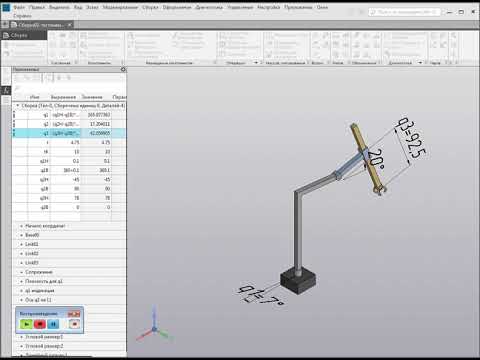Click the q3=92.5 dimension in viewport
The height and width of the screenshot is (360, 480).
tap(411, 138)
